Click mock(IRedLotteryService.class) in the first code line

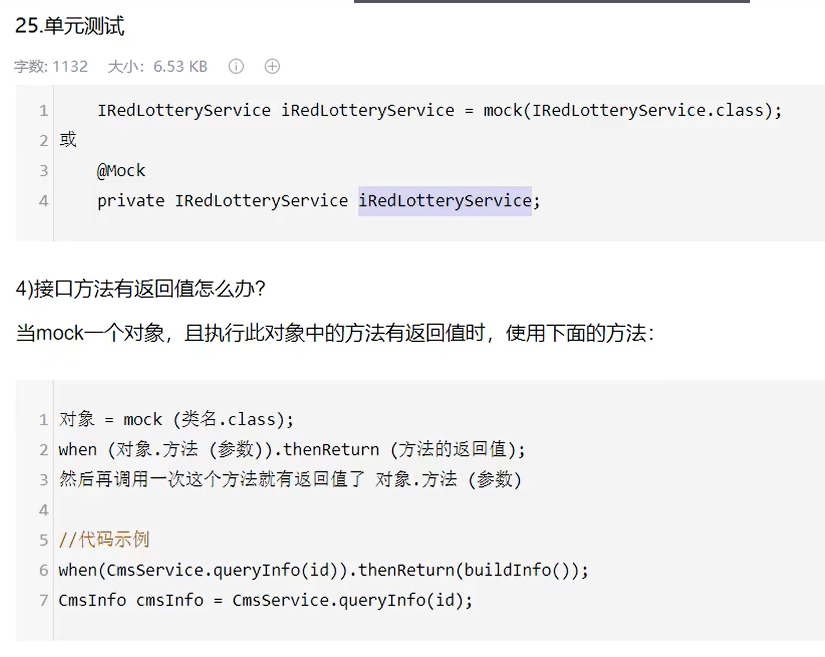point(630,110)
